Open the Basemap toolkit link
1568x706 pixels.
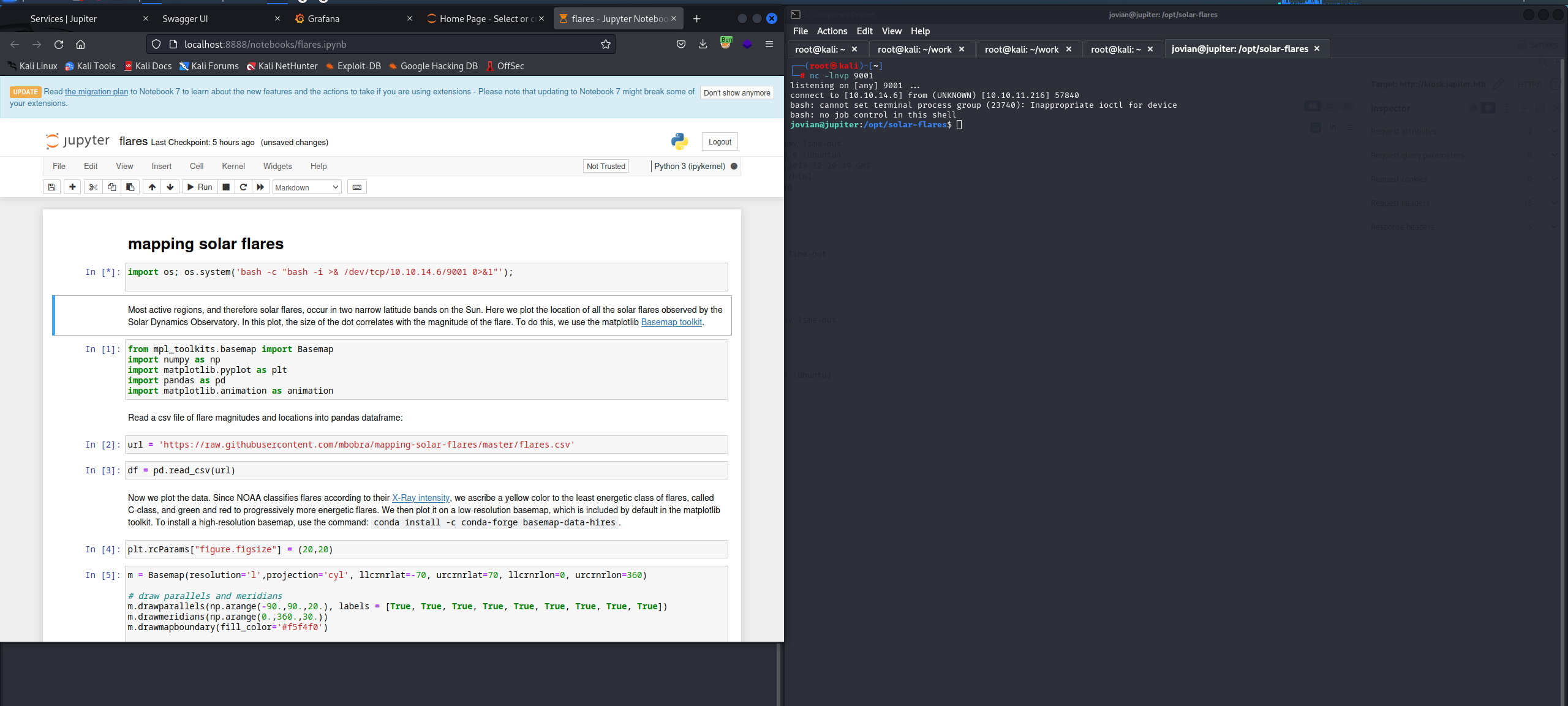point(671,322)
